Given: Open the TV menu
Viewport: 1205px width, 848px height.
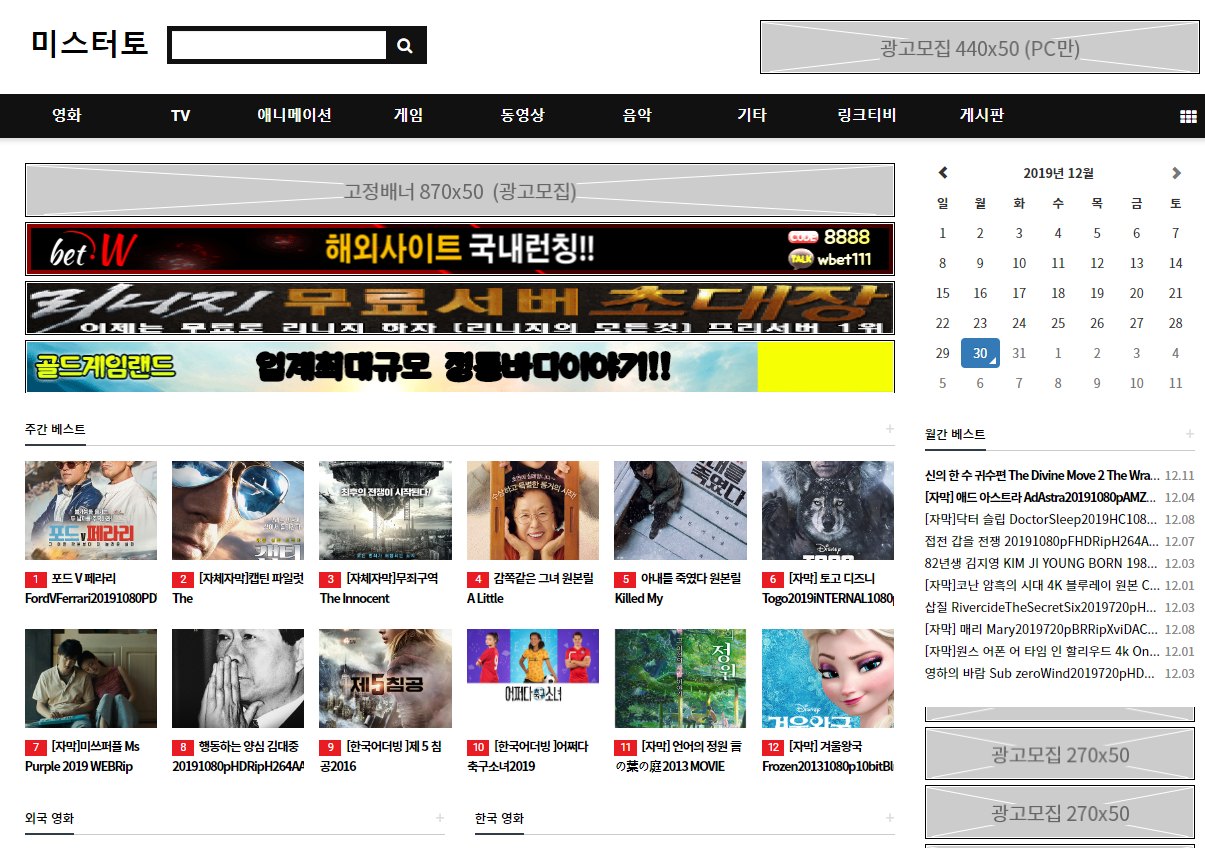Looking at the screenshot, I should [x=180, y=115].
